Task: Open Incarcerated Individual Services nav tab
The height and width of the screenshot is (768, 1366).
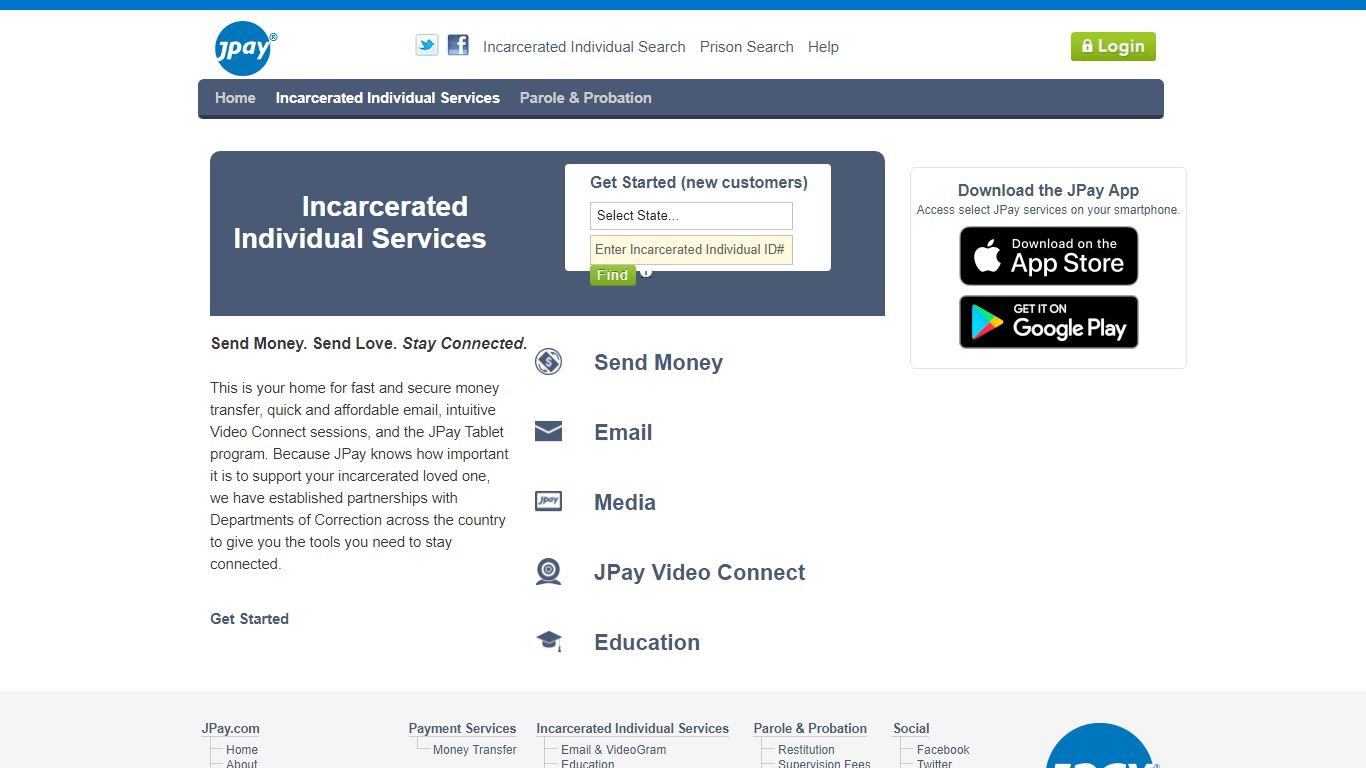Action: [x=388, y=98]
